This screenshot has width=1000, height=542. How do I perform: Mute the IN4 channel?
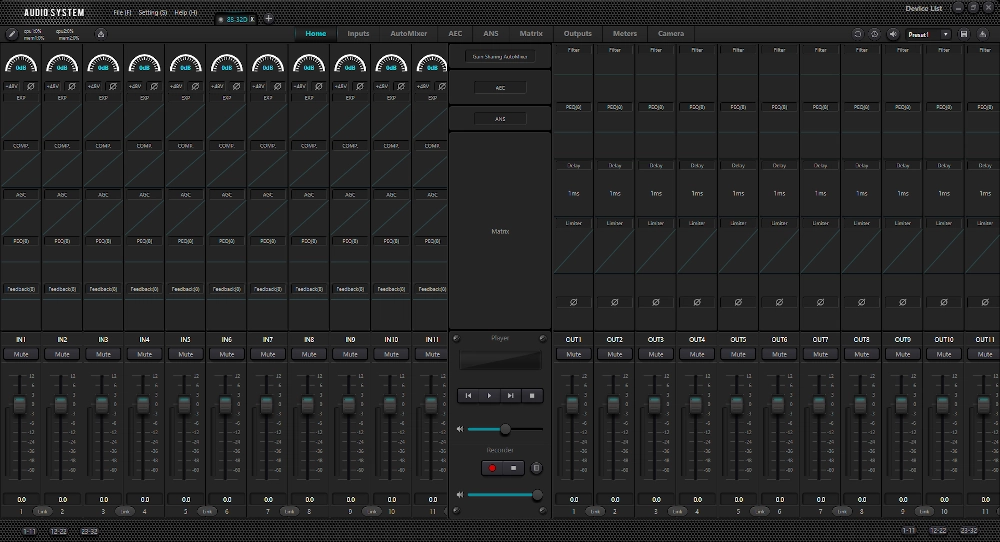144,354
